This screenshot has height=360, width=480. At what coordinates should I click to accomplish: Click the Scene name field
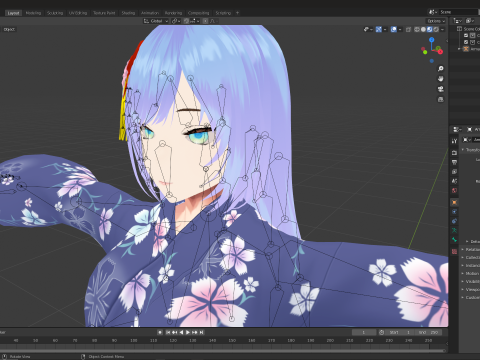click(x=458, y=12)
